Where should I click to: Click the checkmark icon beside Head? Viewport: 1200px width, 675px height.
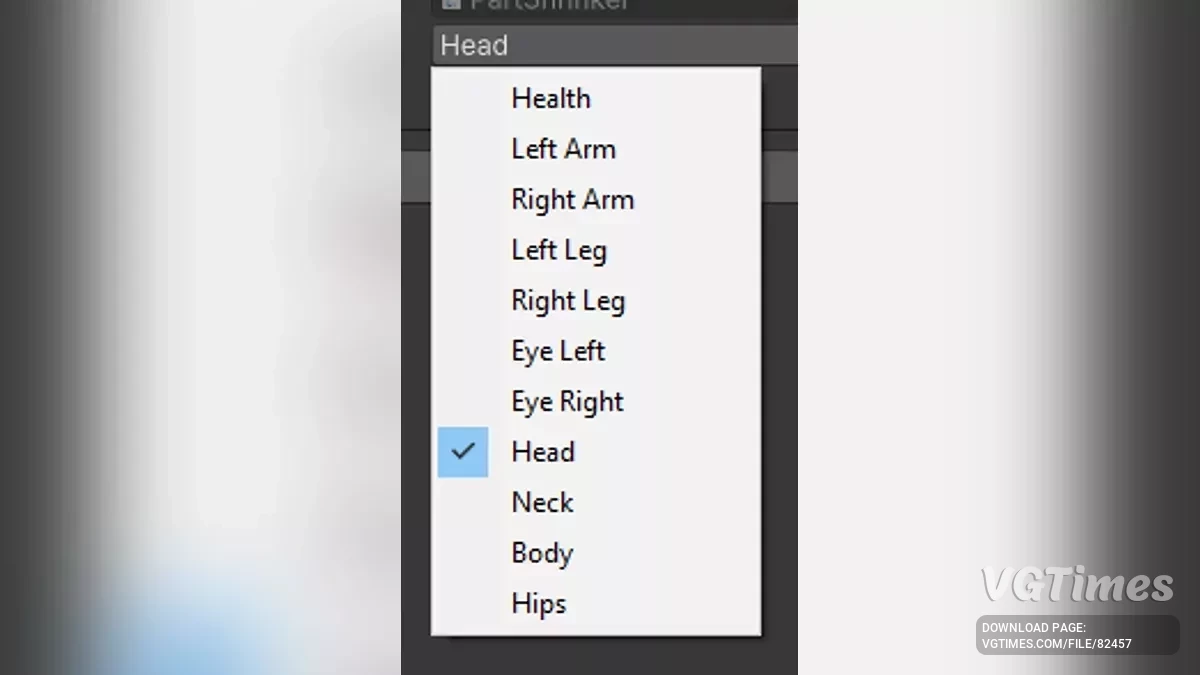[462, 452]
